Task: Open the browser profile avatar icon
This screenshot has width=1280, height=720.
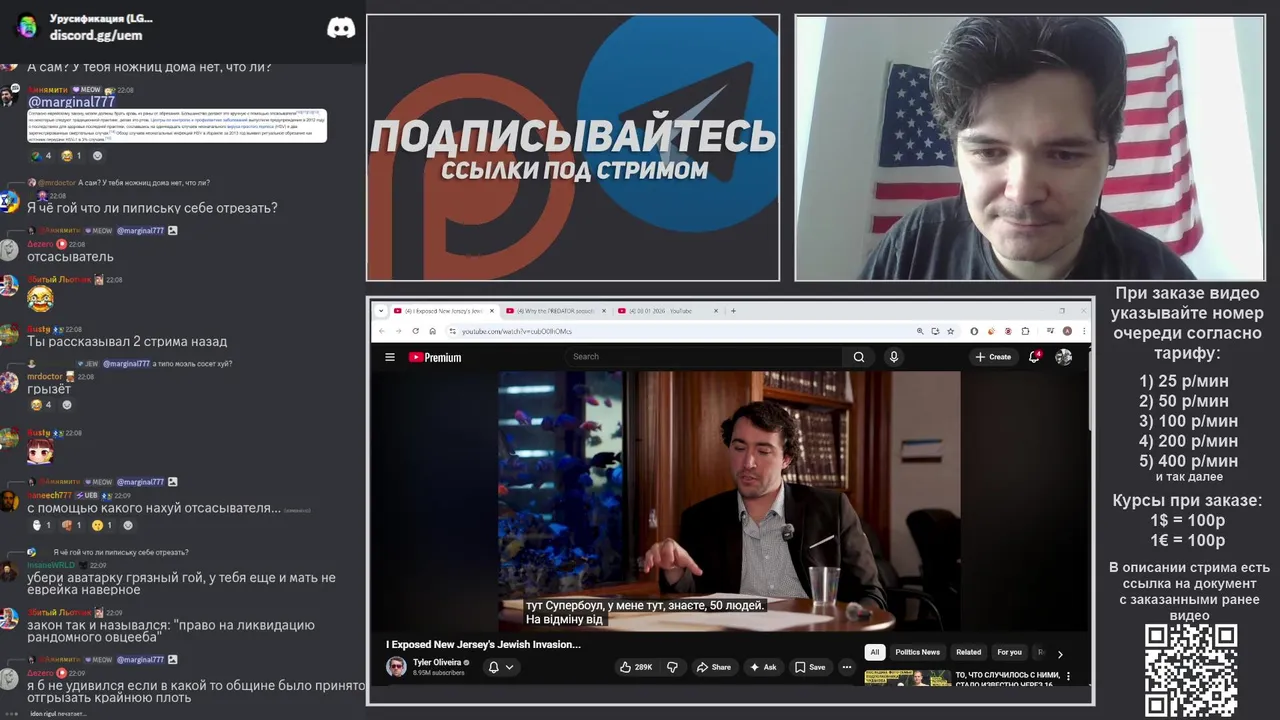Action: tap(1067, 331)
